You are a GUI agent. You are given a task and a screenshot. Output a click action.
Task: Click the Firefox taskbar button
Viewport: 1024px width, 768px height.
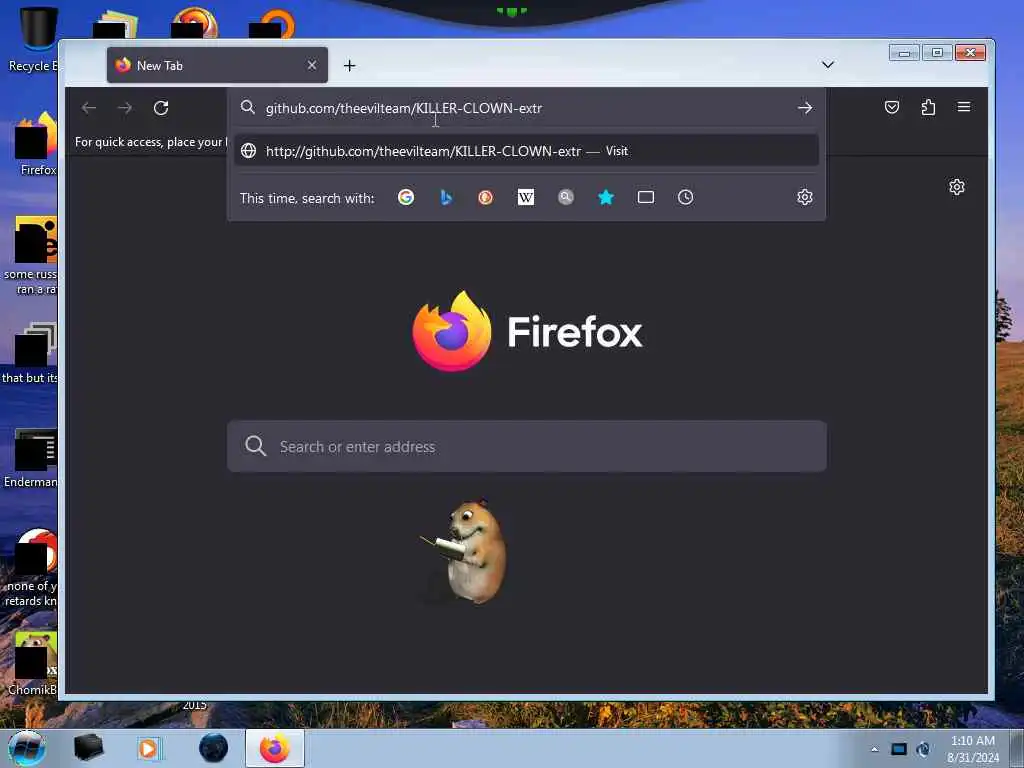[x=275, y=748]
